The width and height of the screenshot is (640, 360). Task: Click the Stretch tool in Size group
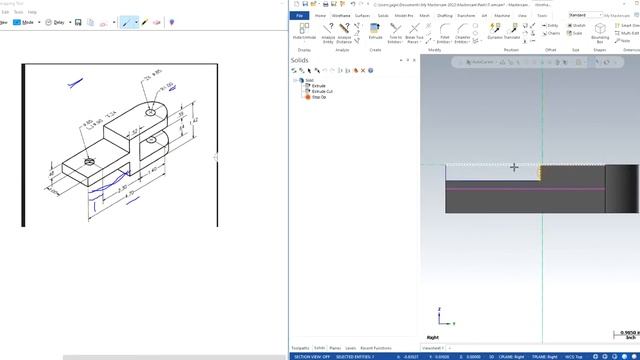click(576, 25)
